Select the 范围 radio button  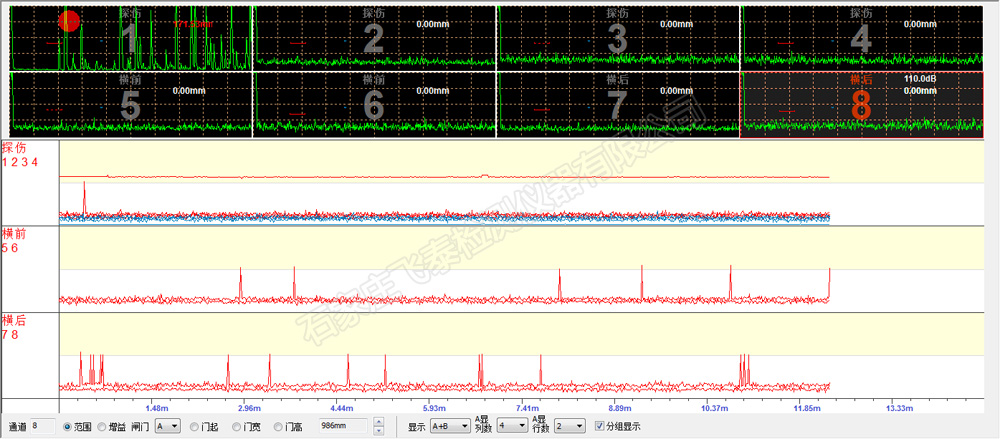click(68, 426)
